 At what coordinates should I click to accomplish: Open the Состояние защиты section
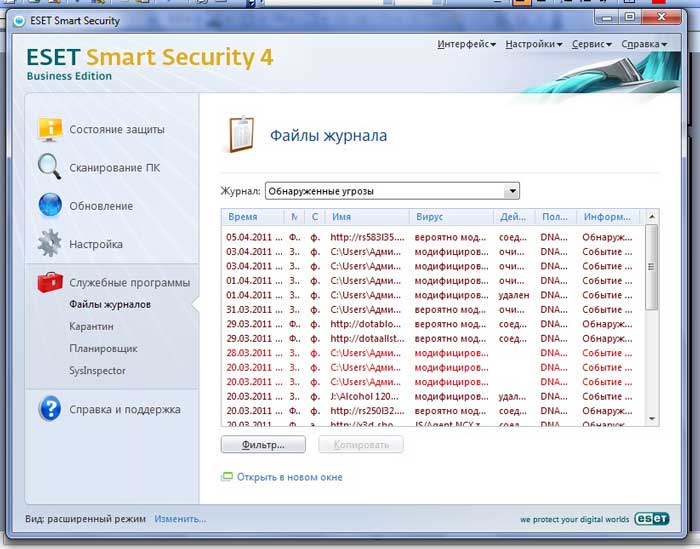tap(117, 129)
